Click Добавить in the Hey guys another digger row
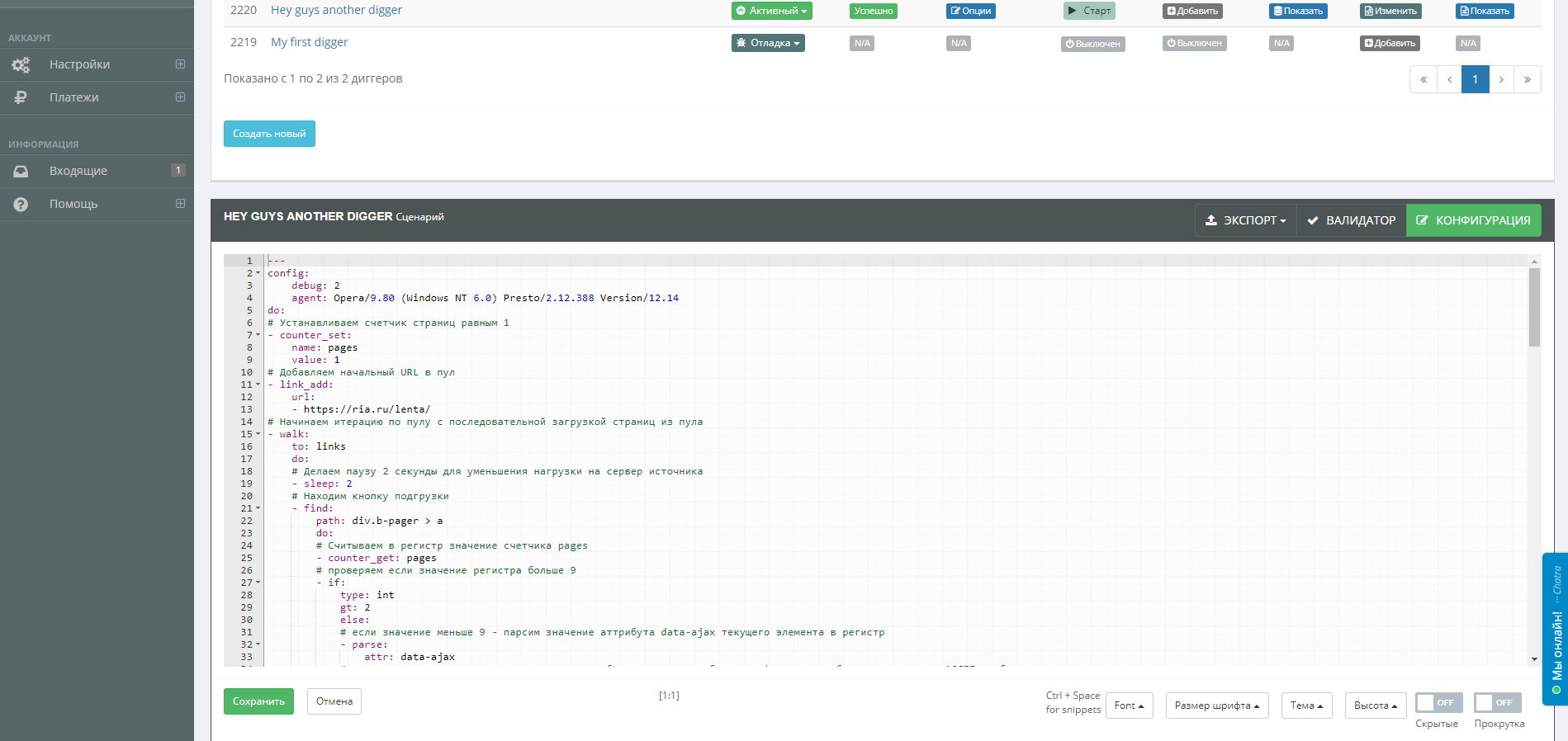The width and height of the screenshot is (1568, 741). coord(1192,11)
